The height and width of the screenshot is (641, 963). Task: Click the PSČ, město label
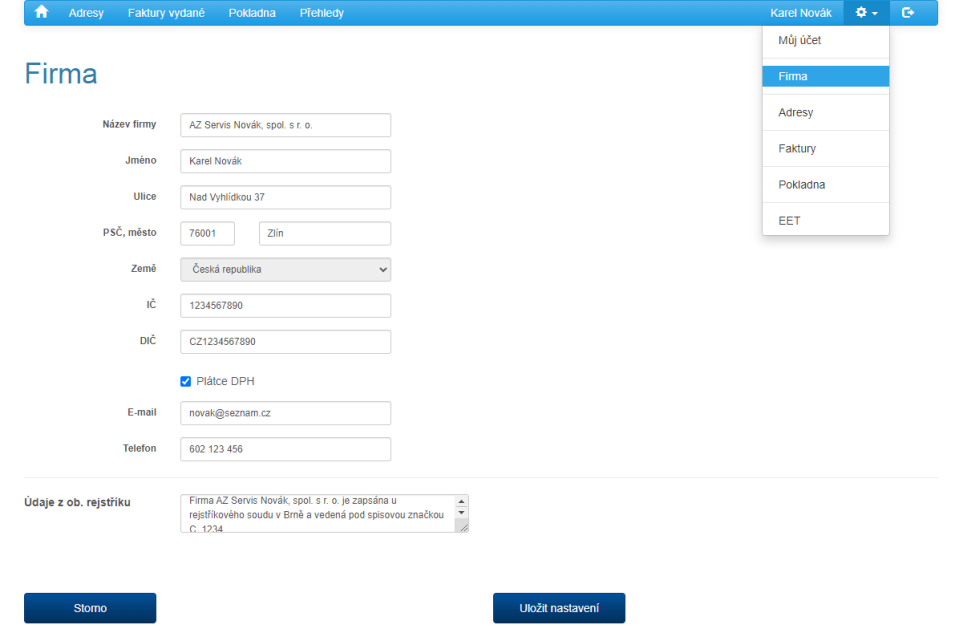[130, 233]
